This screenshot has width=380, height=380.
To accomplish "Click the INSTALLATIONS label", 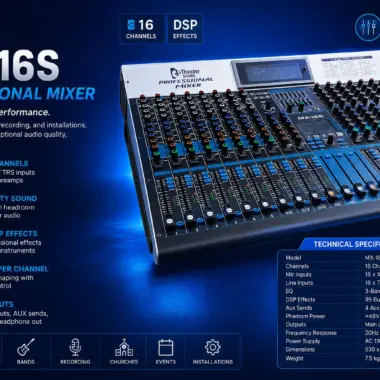I will click(x=213, y=362).
